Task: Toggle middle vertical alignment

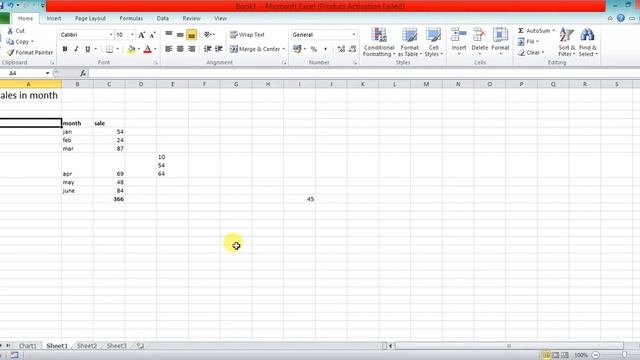Action: (180, 35)
